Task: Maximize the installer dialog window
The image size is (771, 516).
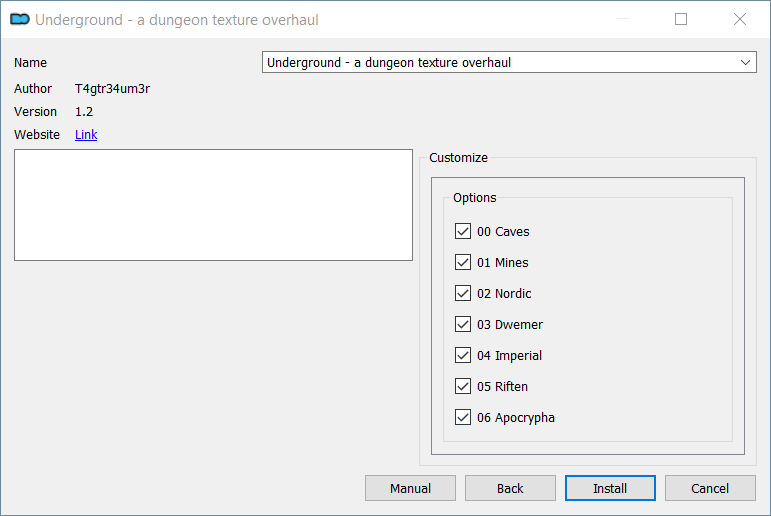Action: point(681,19)
